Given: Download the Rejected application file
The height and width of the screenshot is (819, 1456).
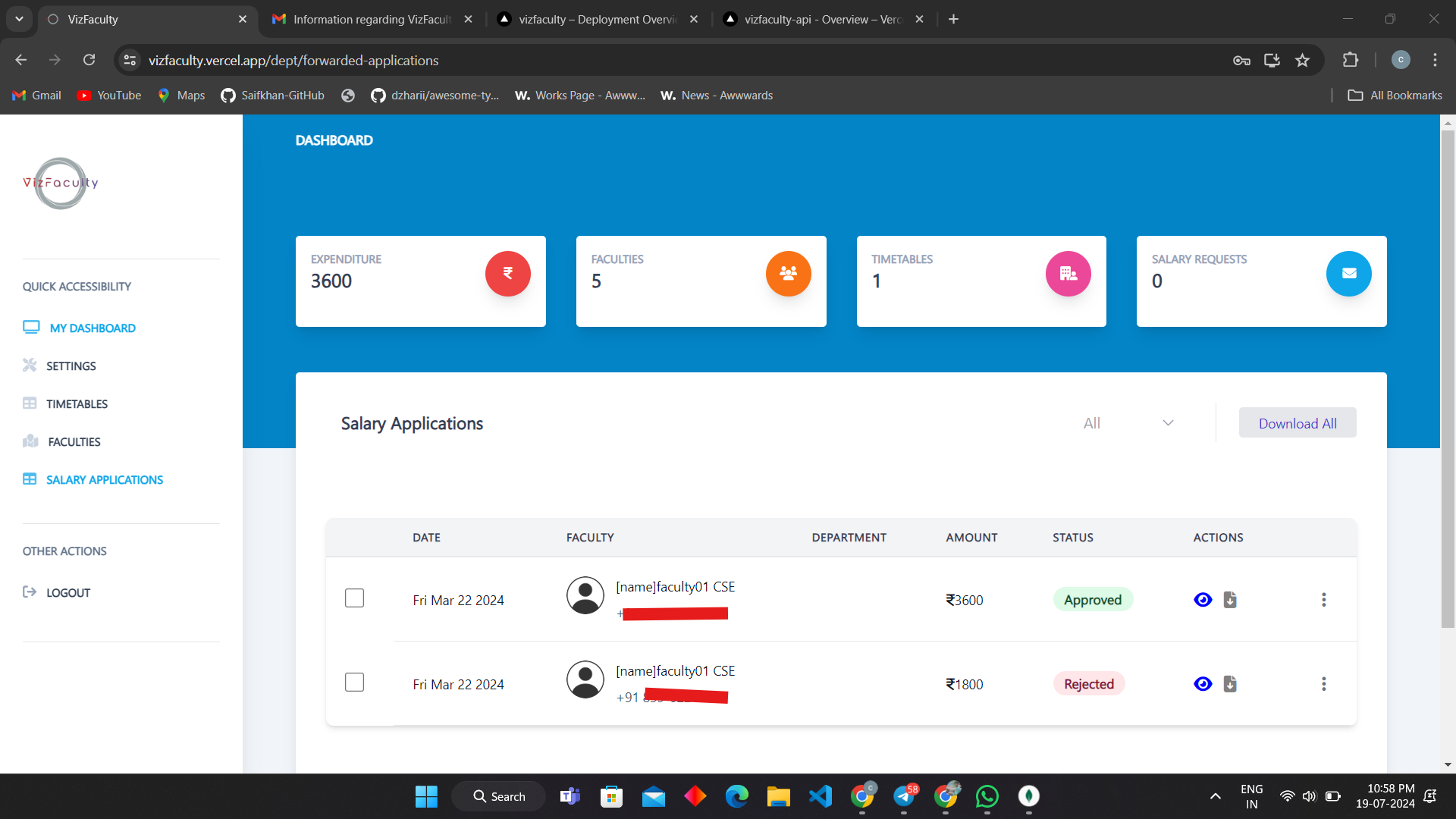Looking at the screenshot, I should [1230, 684].
